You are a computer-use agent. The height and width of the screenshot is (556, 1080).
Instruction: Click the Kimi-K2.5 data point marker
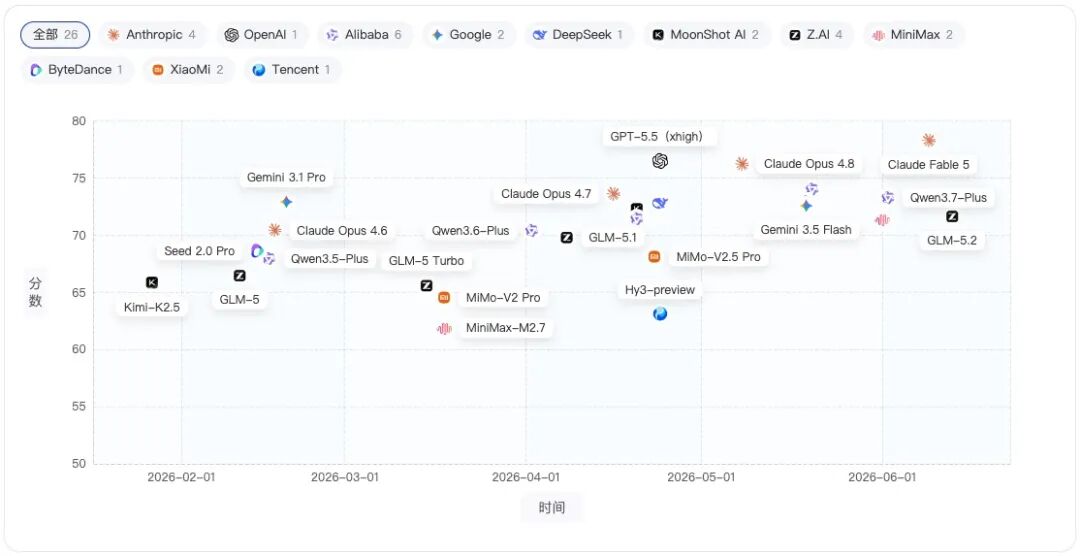coord(152,282)
